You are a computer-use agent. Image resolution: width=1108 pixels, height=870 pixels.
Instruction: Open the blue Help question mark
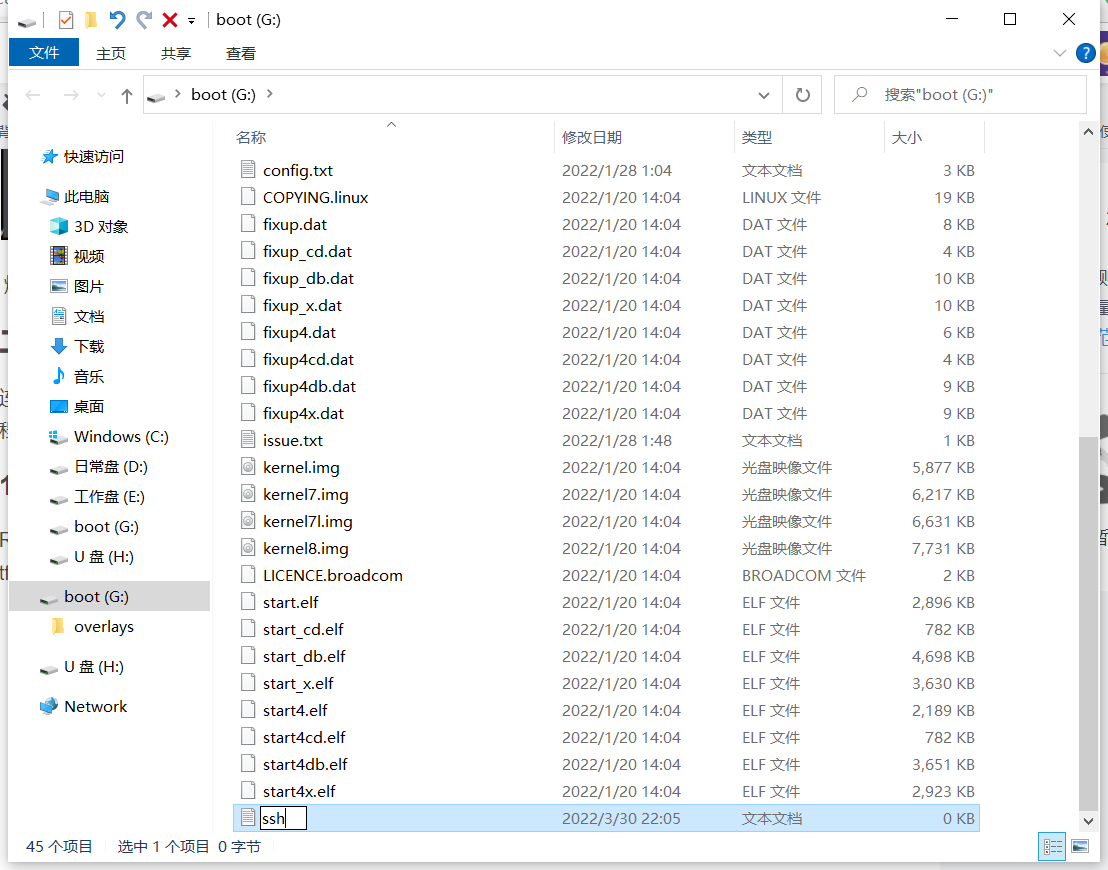[x=1085, y=53]
